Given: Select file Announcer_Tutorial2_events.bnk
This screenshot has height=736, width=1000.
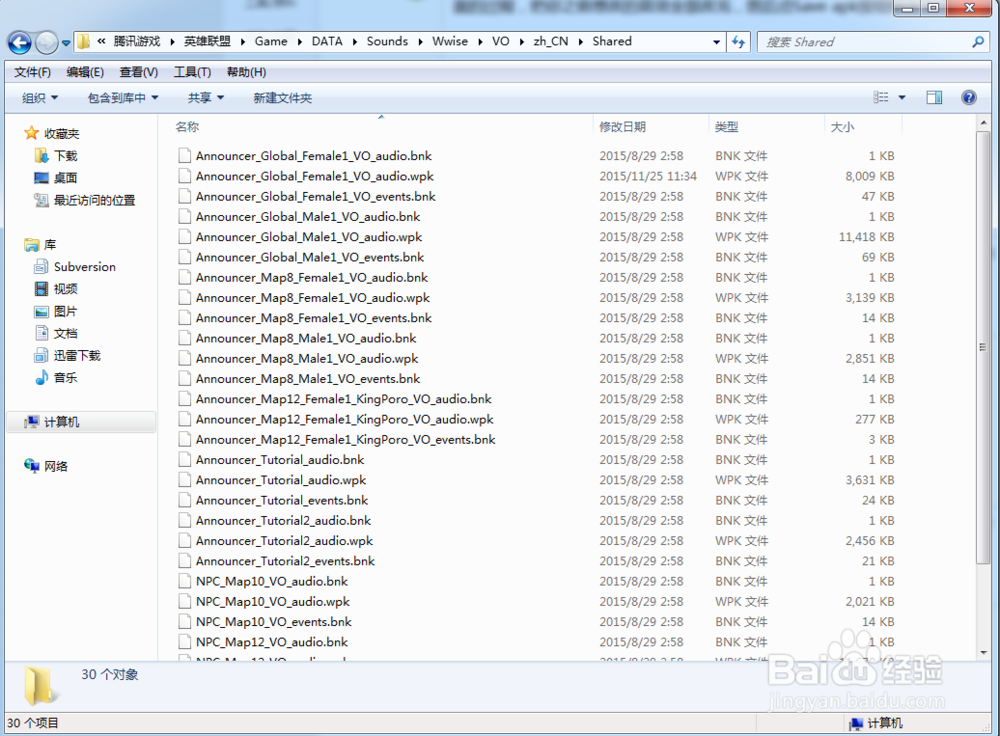Looking at the screenshot, I should tap(285, 561).
